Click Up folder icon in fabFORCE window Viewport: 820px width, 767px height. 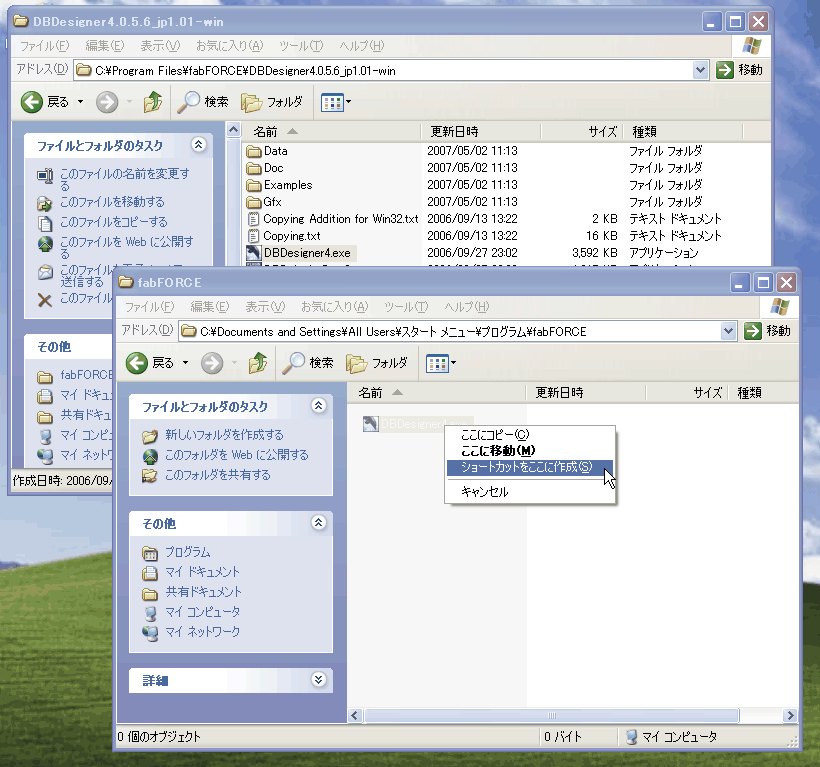[258, 363]
